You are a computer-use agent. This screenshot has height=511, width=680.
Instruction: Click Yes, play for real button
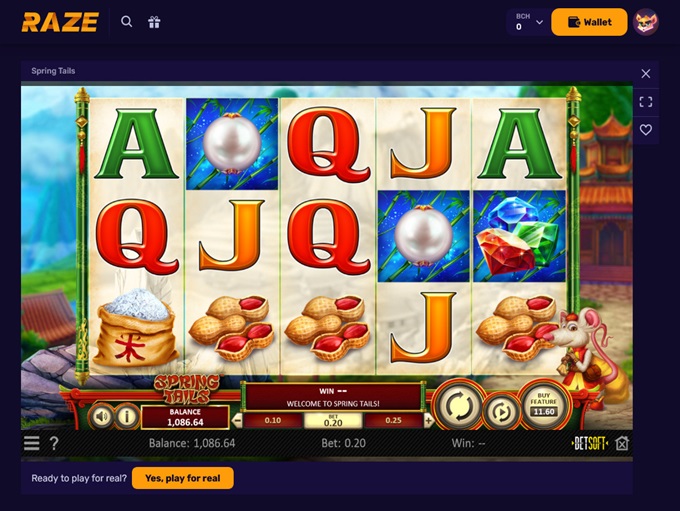point(183,478)
